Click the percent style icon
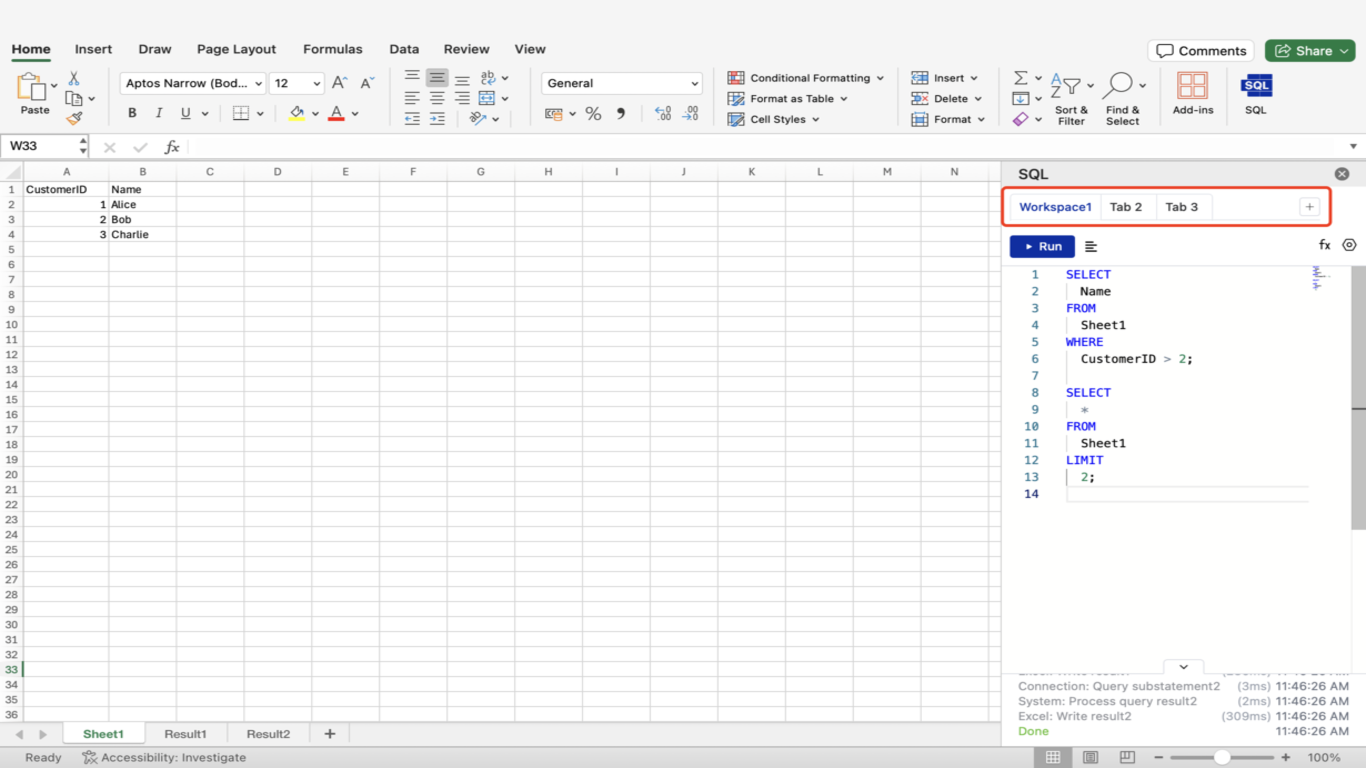Image resolution: width=1366 pixels, height=768 pixels. [x=593, y=114]
